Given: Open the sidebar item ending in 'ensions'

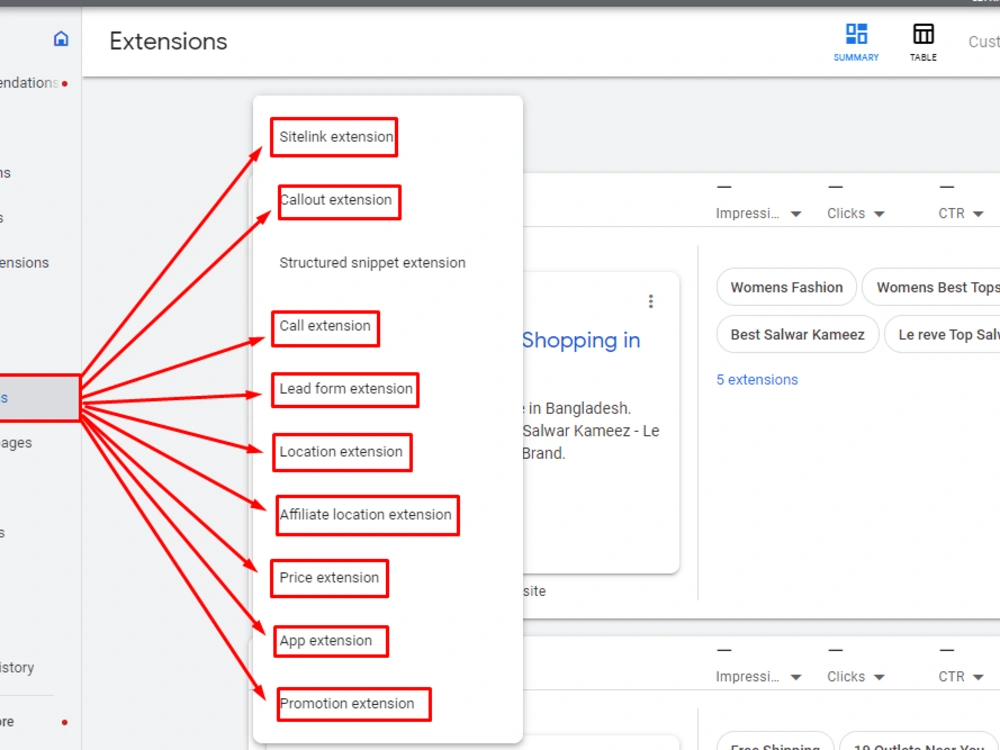Looking at the screenshot, I should click(x=24, y=263).
